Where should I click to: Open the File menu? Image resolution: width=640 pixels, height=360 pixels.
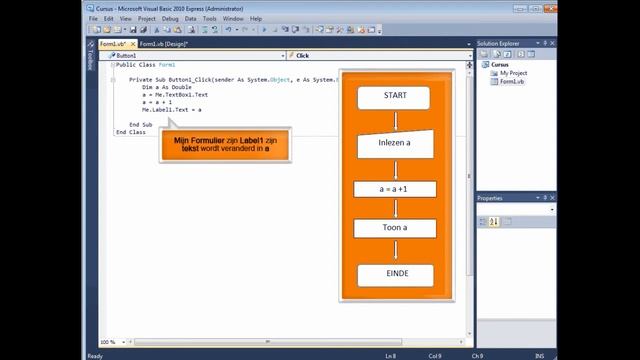point(93,19)
